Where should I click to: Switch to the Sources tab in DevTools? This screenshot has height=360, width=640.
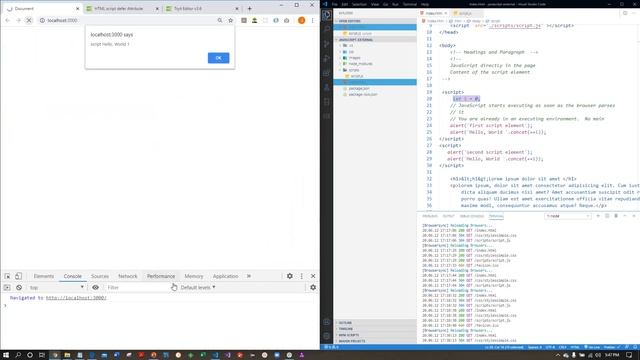click(x=100, y=276)
